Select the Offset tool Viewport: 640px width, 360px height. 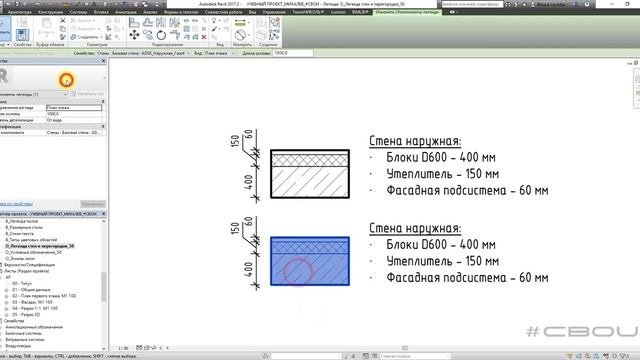point(148,22)
